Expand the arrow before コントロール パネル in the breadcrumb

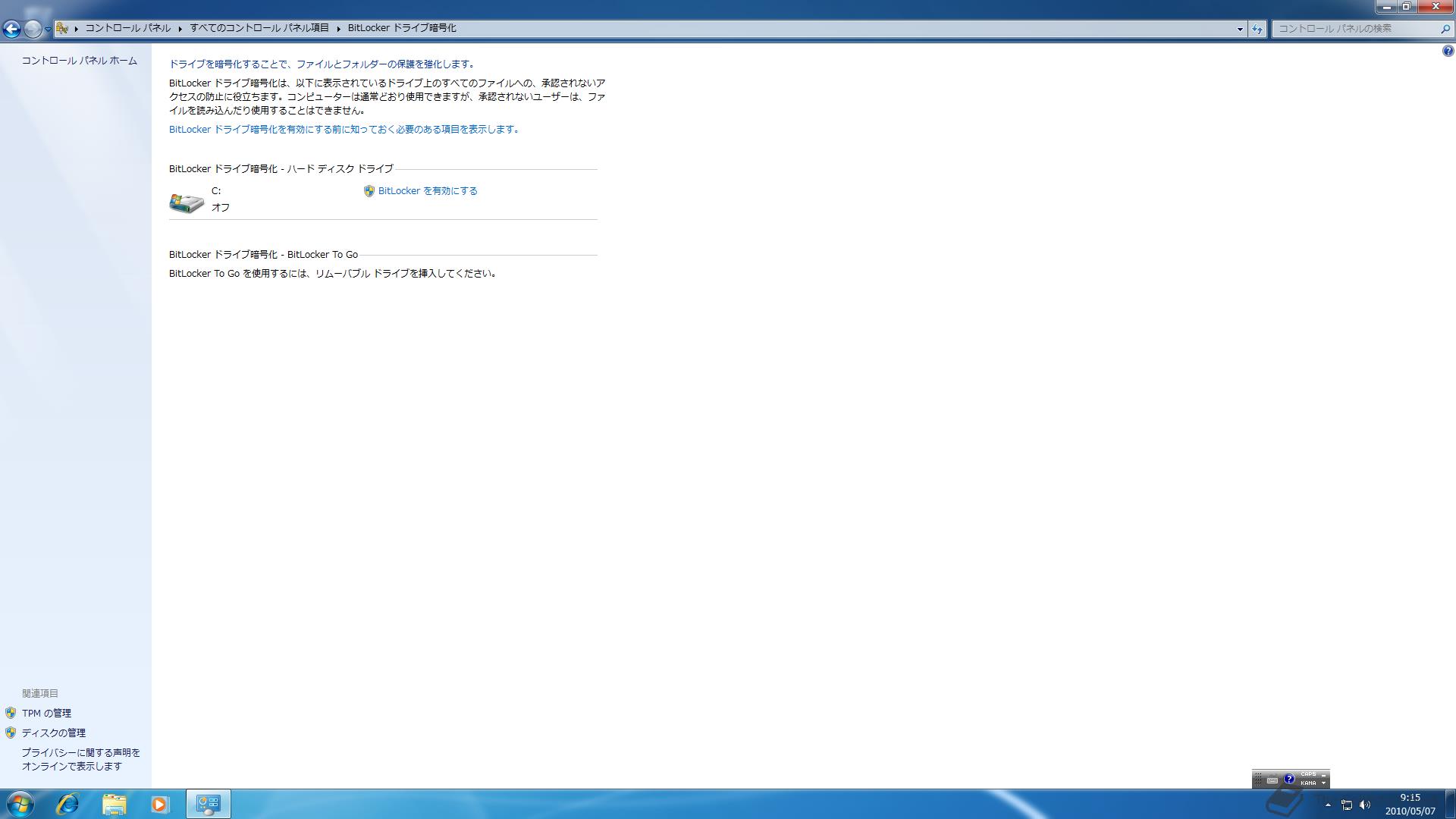click(x=77, y=29)
